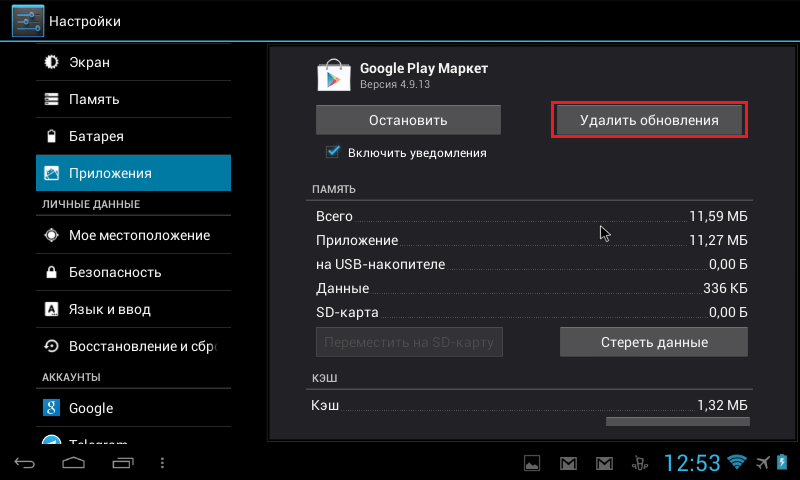Click the Мое местоположение location icon

tap(51, 235)
